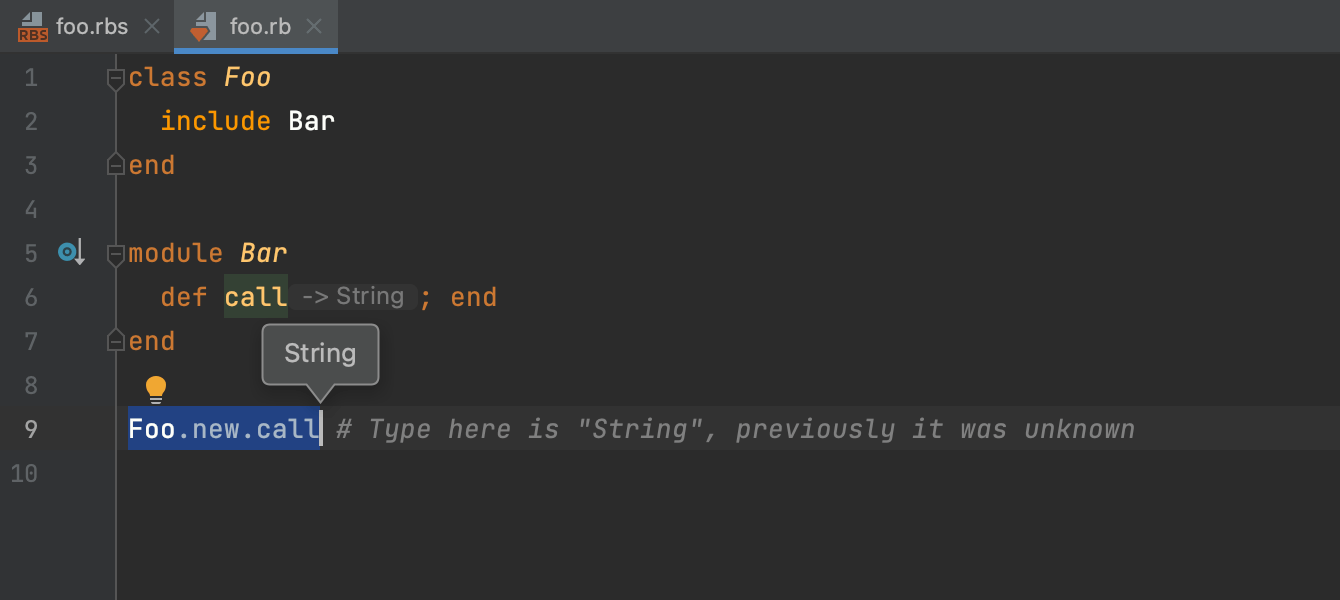This screenshot has width=1340, height=600.
Task: Switch to the foo.rbs tab
Action: point(92,27)
